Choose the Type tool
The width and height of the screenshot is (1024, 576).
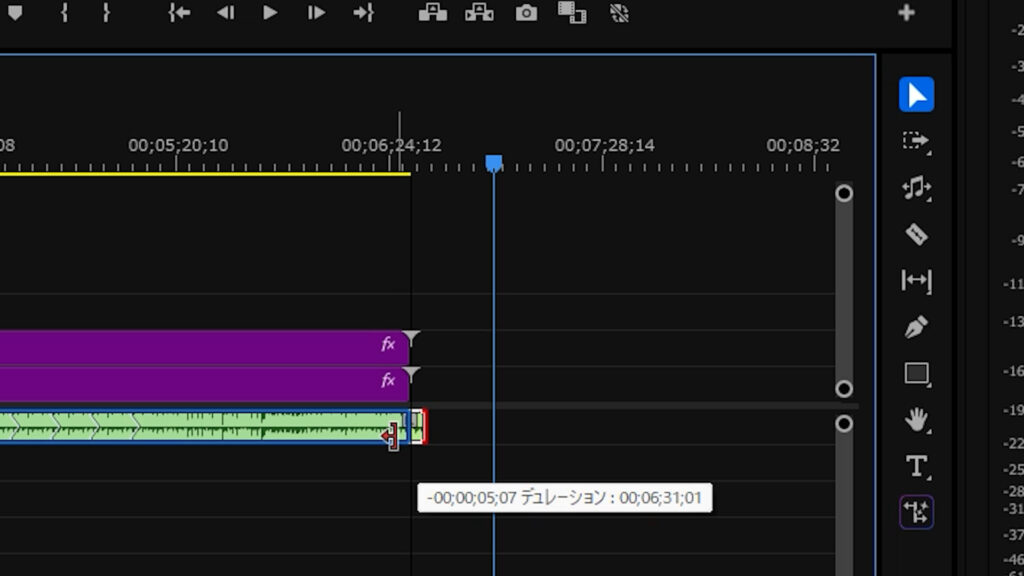916,466
